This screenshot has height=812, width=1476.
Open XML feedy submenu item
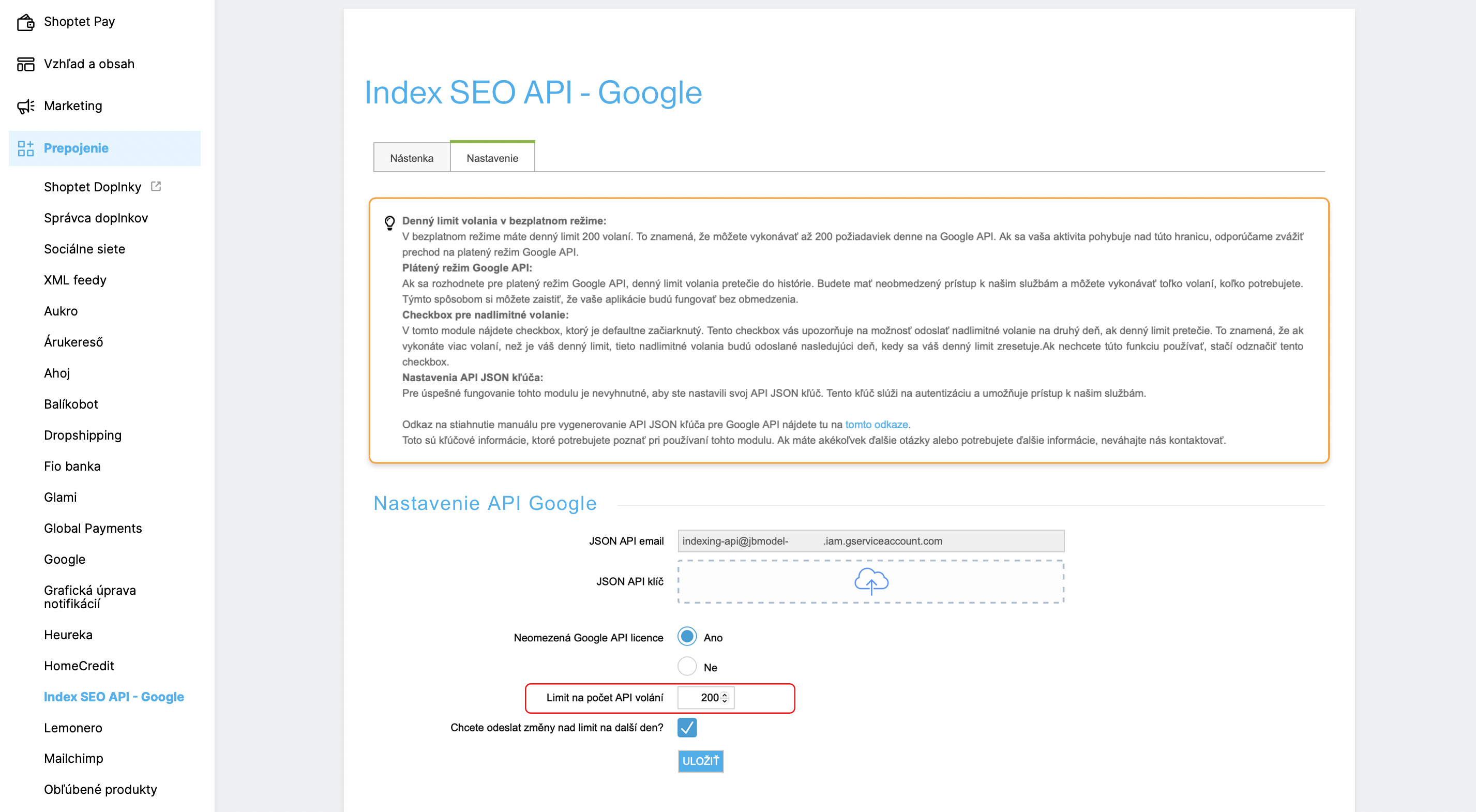coord(75,280)
